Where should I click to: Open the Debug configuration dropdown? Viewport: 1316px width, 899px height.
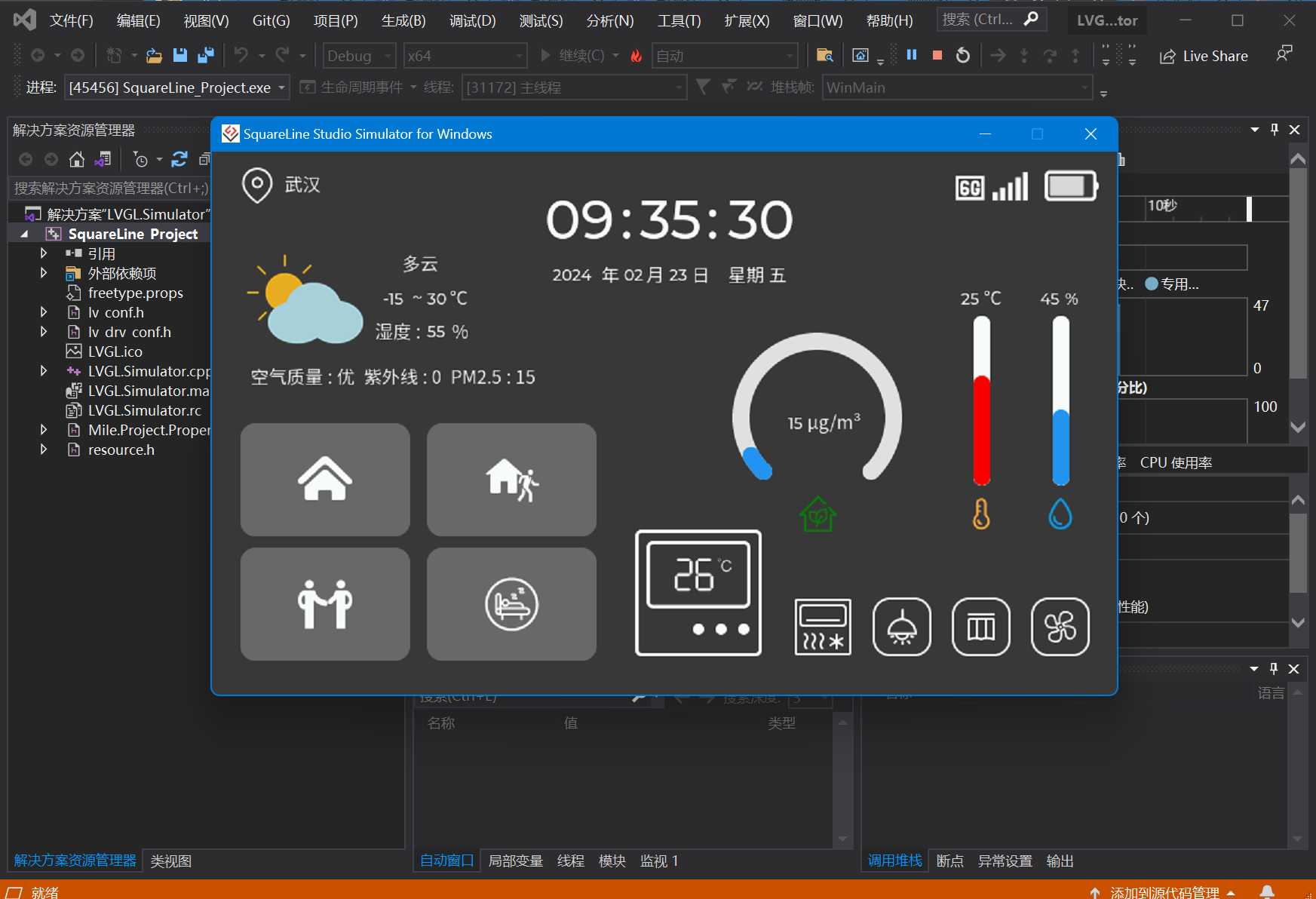coord(358,55)
